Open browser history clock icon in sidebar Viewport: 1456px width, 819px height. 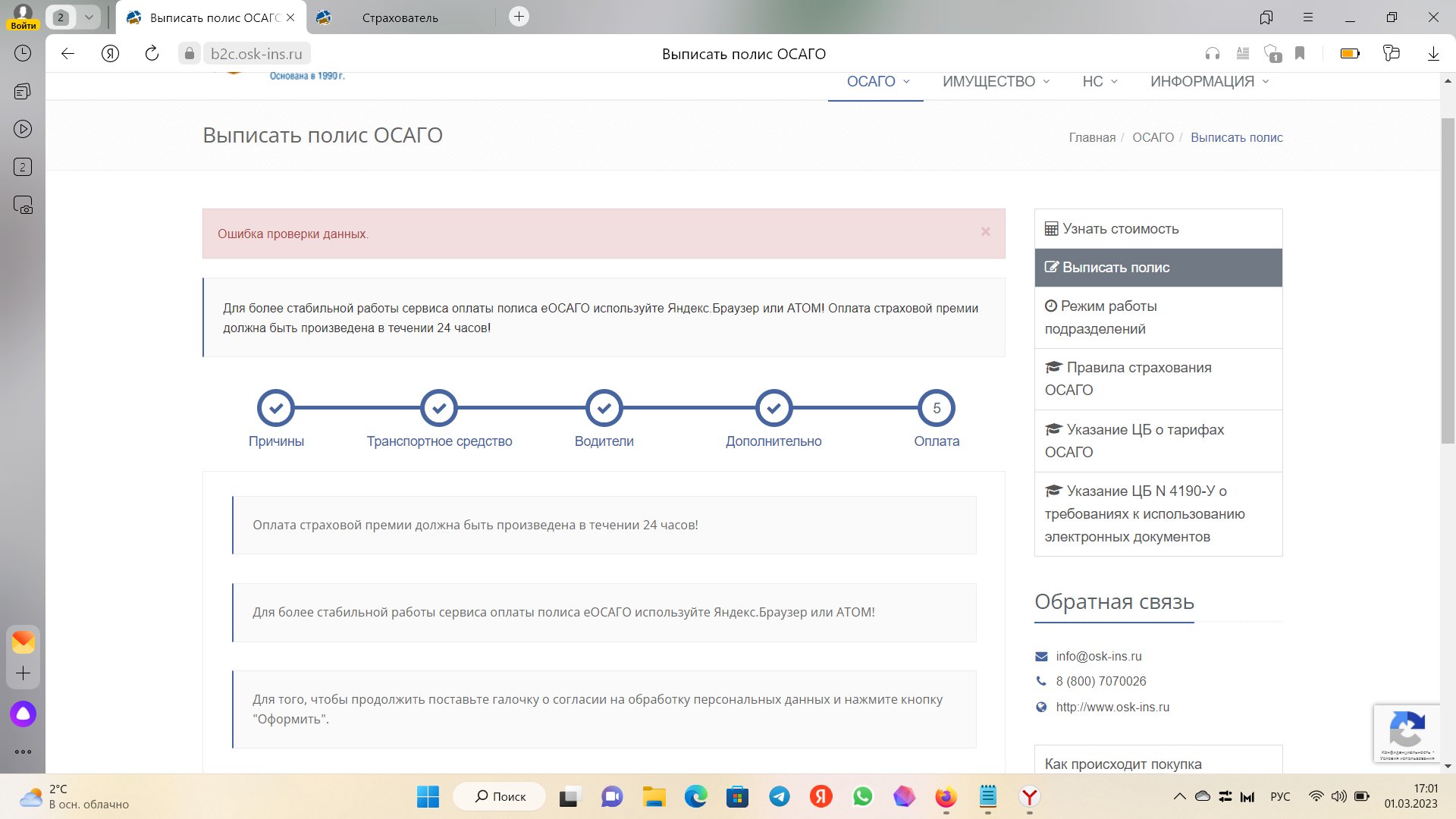tap(23, 53)
